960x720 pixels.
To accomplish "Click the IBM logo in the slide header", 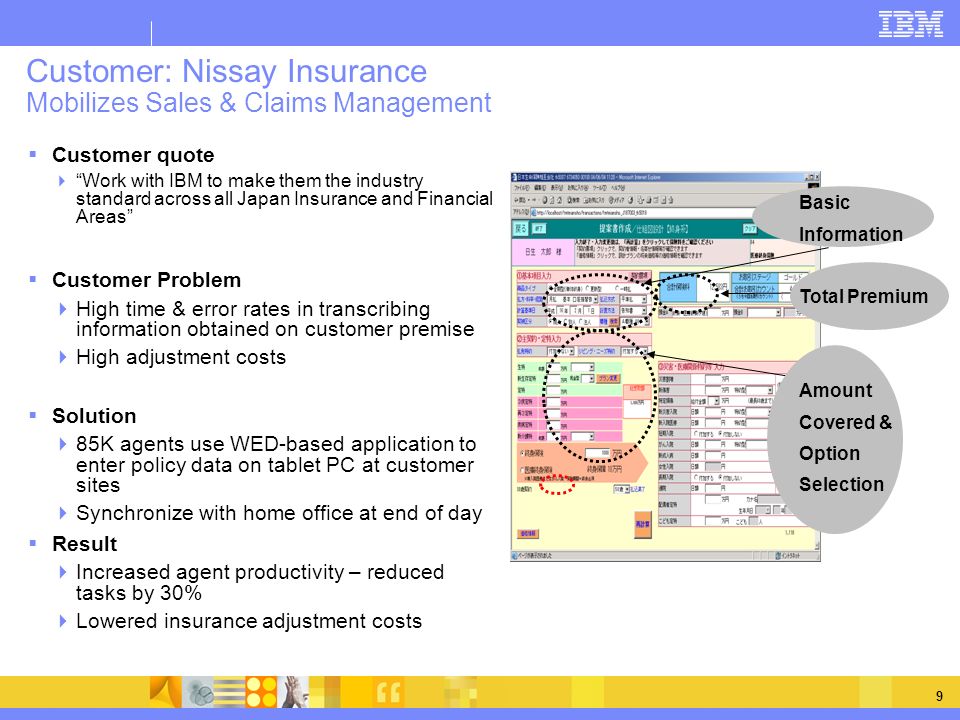I will click(910, 23).
